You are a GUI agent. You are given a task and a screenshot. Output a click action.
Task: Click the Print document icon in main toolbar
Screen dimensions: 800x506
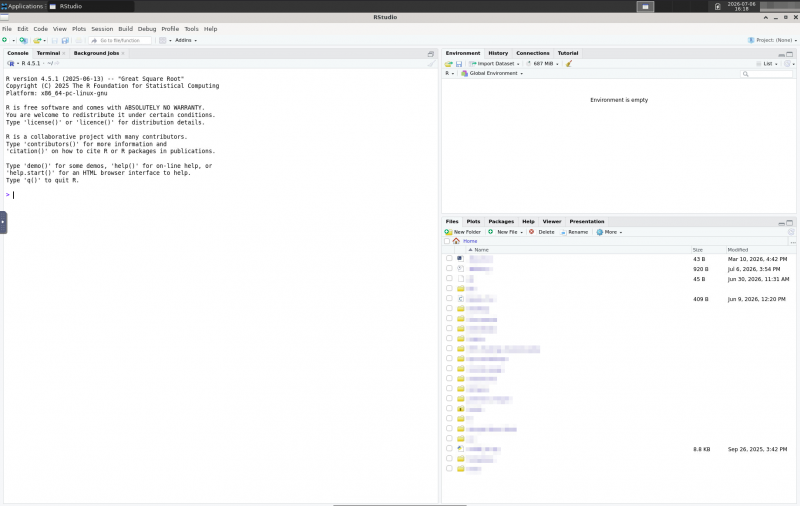(x=79, y=40)
